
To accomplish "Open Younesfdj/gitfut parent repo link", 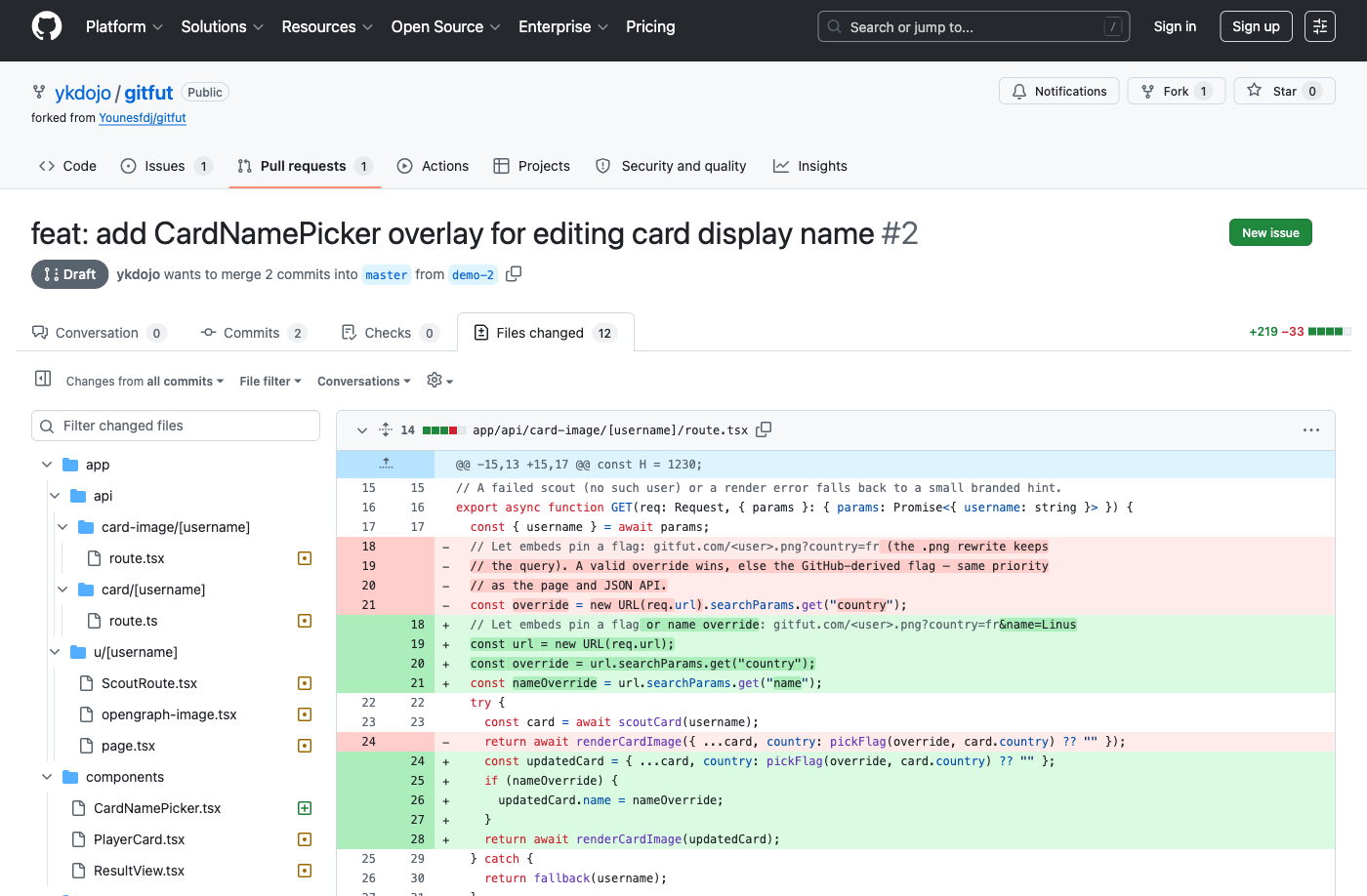I will point(143,118).
